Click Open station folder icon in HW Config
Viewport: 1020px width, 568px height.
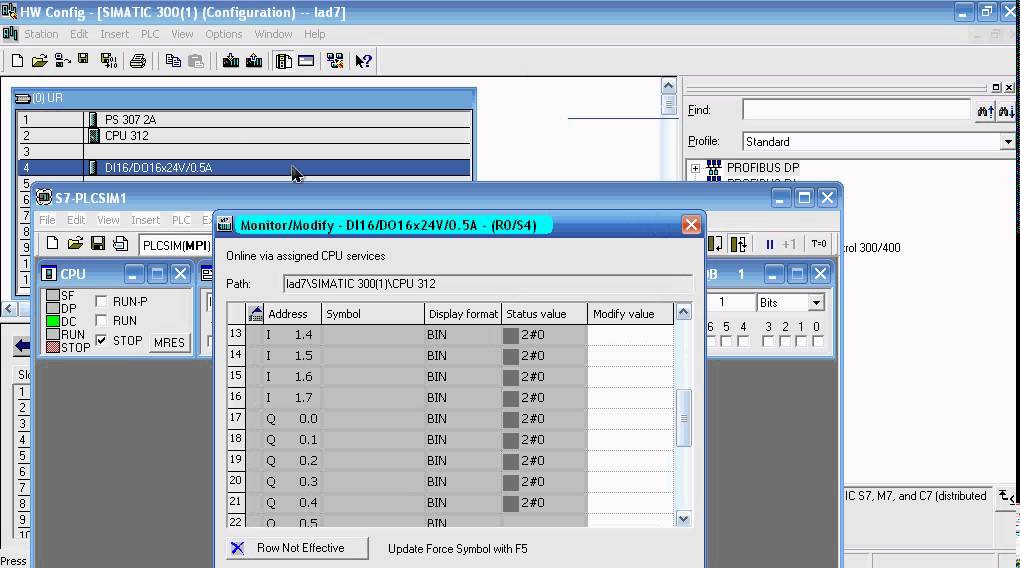[x=39, y=61]
